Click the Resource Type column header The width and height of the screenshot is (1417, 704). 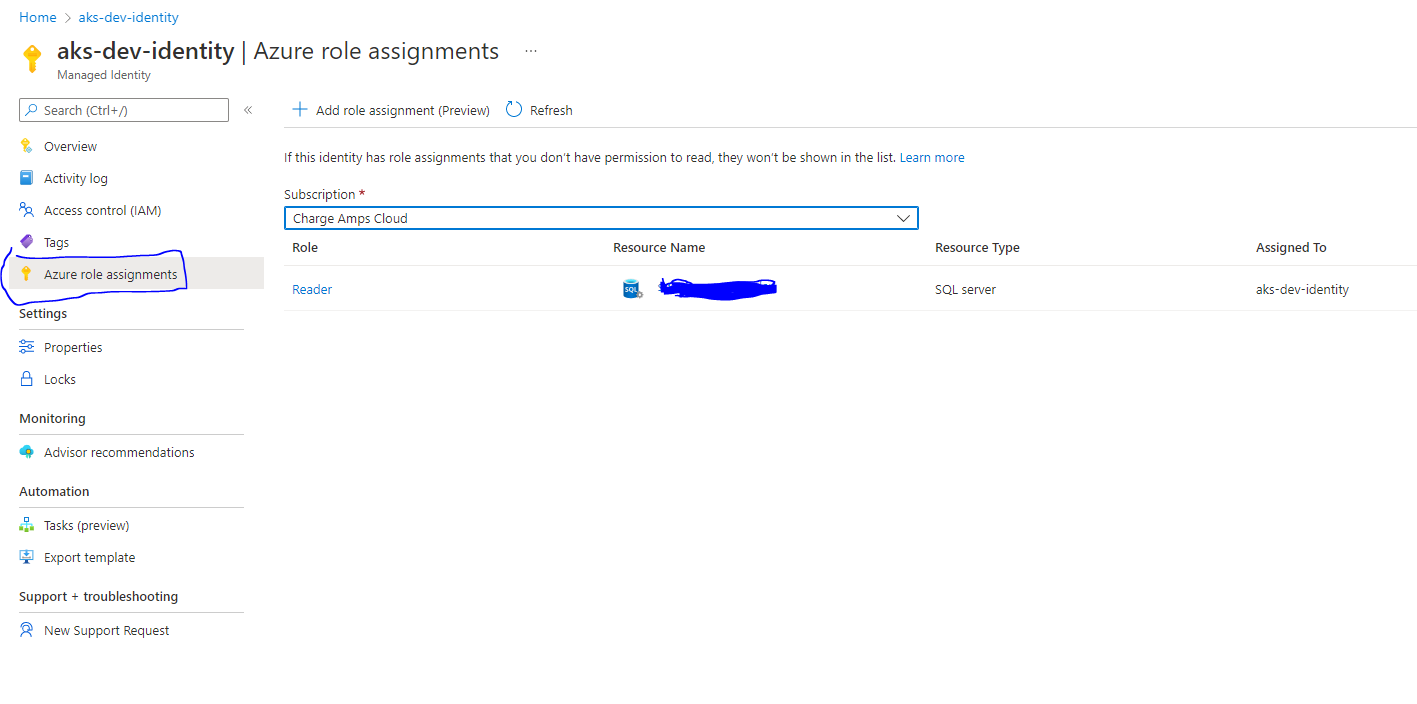977,247
